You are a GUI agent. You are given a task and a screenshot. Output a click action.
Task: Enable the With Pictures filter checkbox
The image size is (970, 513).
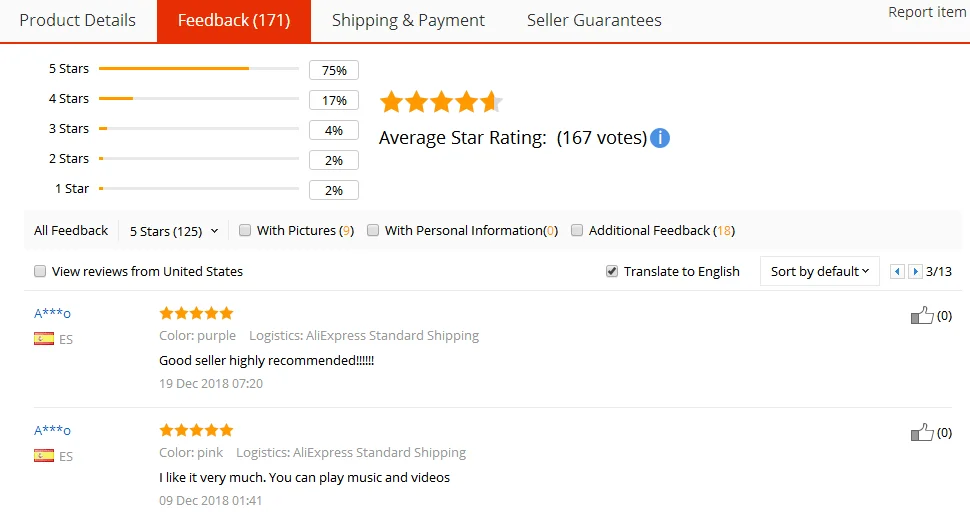[245, 231]
